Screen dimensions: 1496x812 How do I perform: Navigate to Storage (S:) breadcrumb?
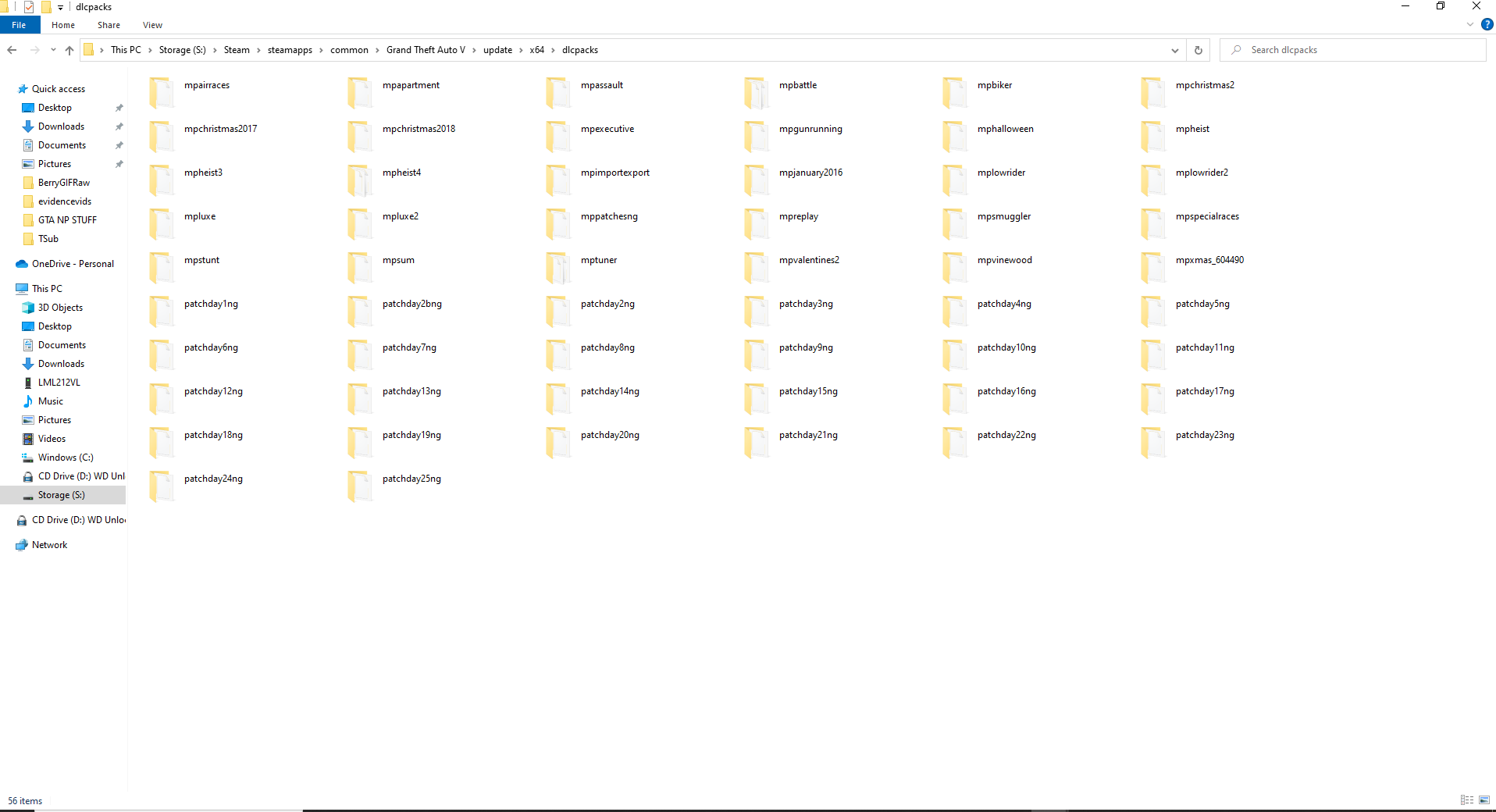click(x=183, y=50)
